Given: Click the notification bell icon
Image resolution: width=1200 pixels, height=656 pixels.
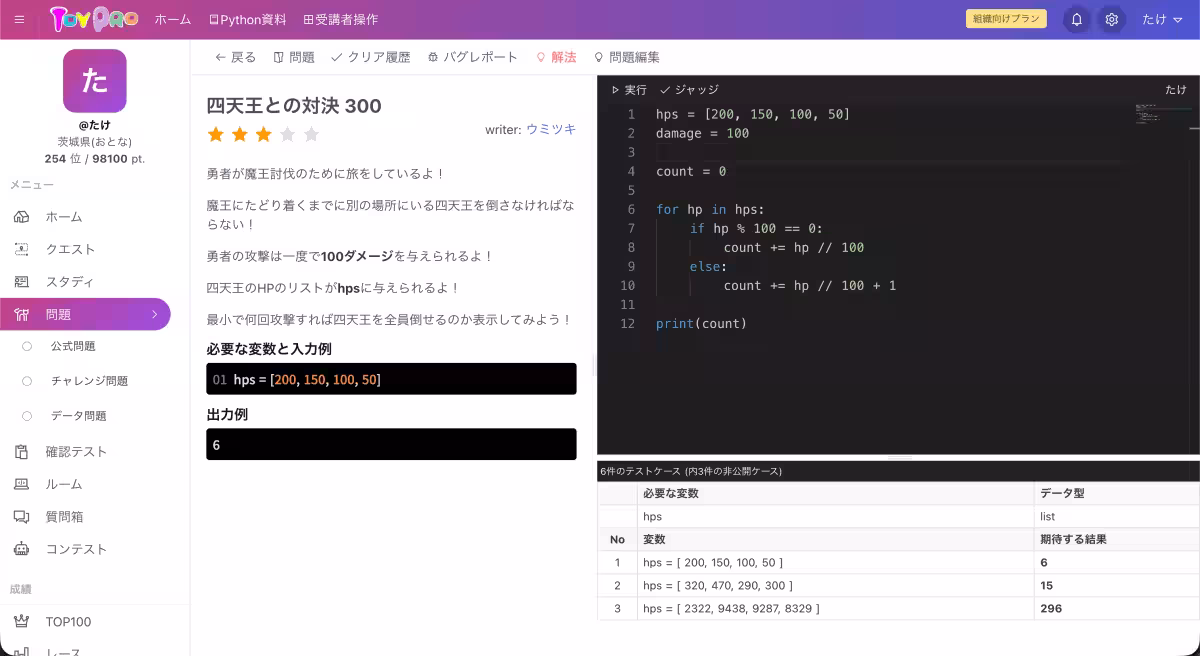Looking at the screenshot, I should point(1077,19).
